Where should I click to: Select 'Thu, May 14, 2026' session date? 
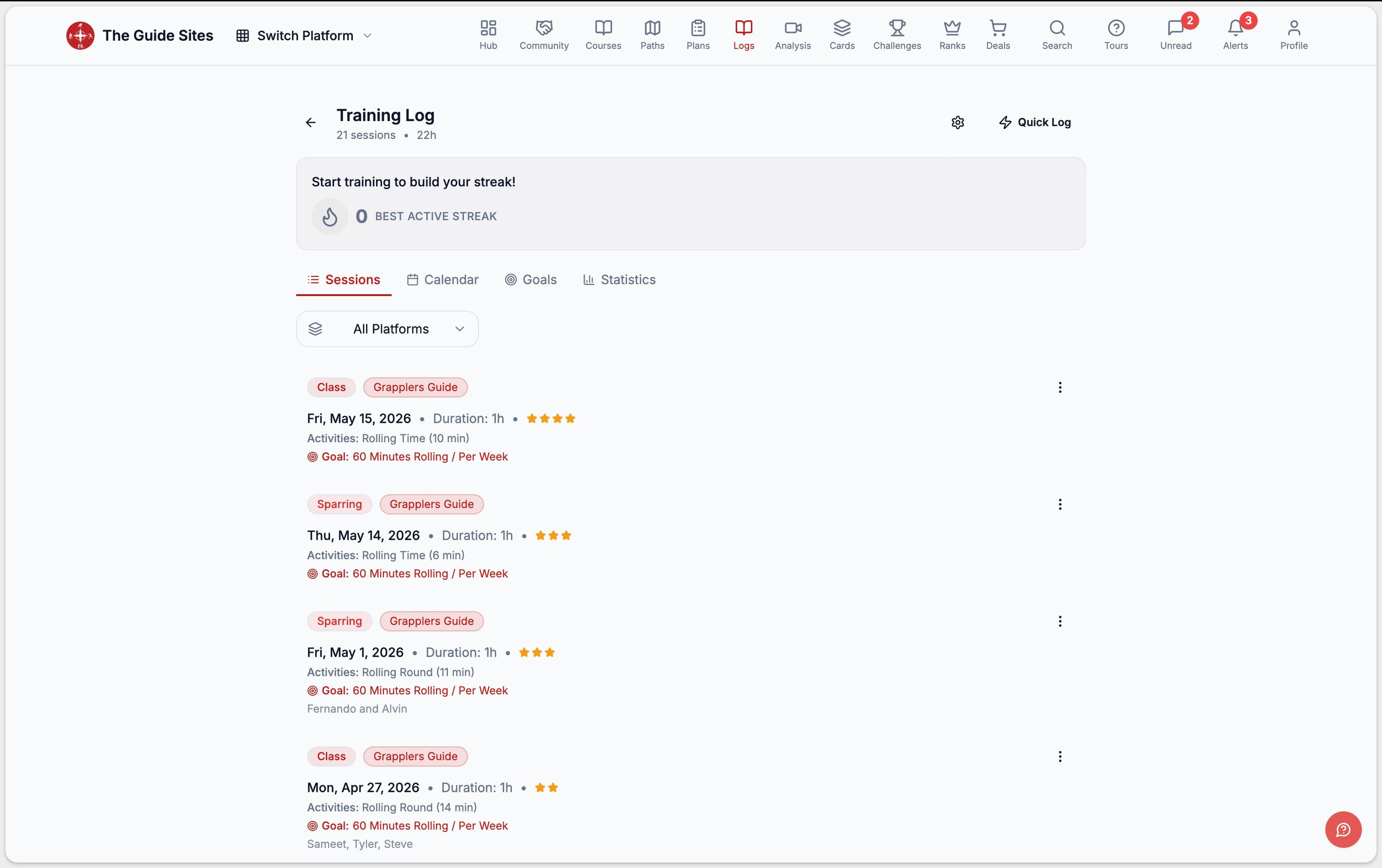coord(363,536)
